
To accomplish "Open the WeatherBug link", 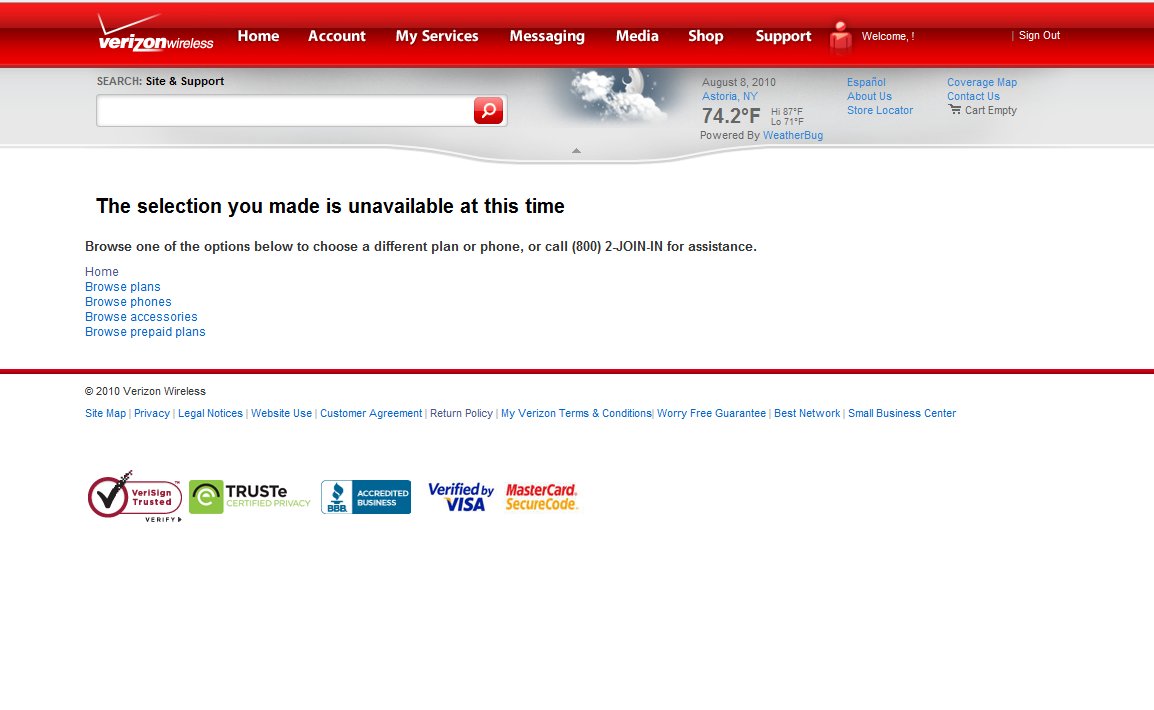I will pyautogui.click(x=793, y=135).
